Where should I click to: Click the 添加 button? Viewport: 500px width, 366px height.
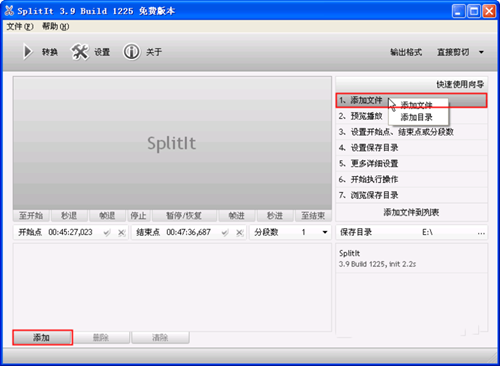43,337
